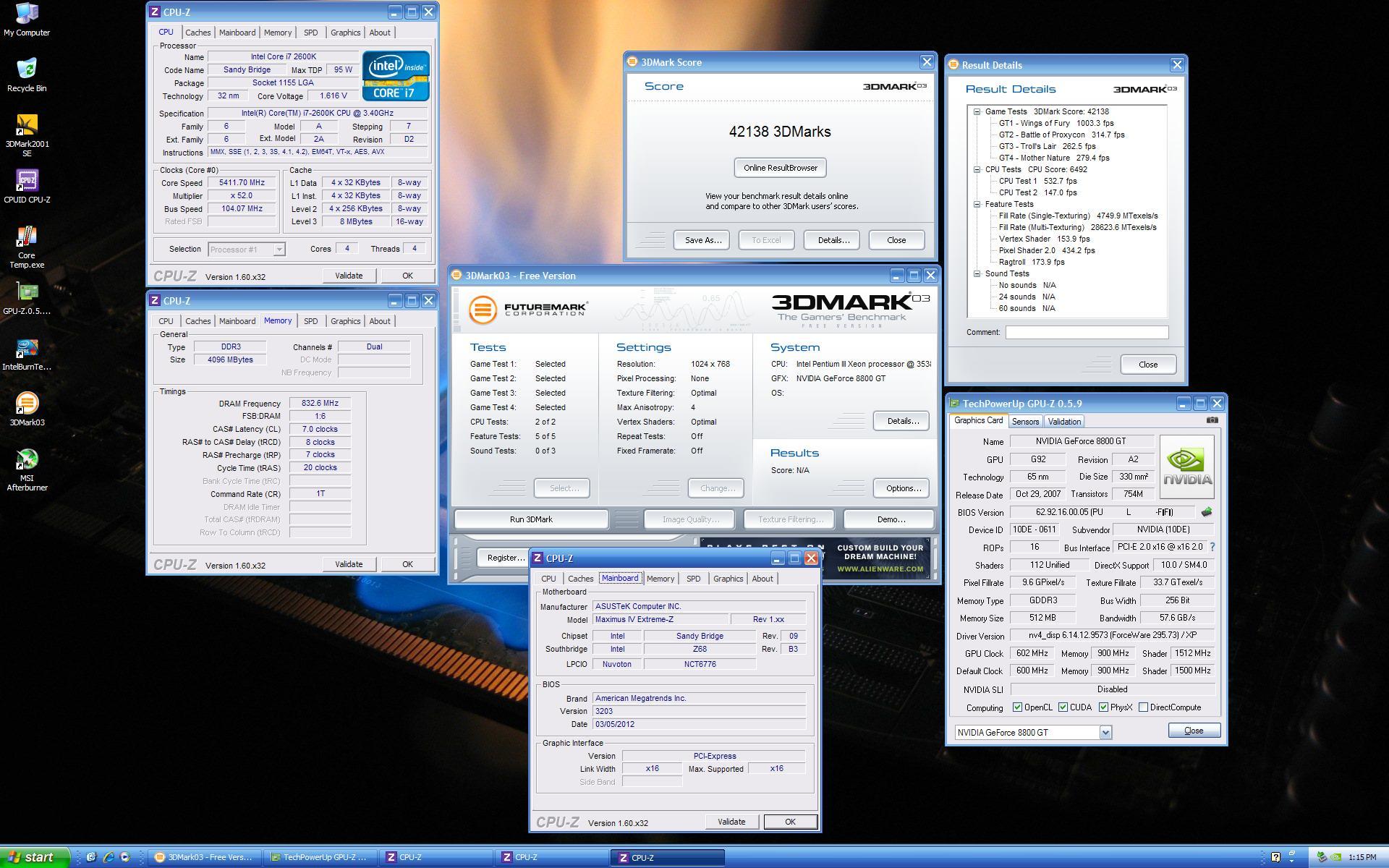Viewport: 1389px width, 868px height.
Task: Click NVIDIA tray icon in system tray
Action: click(x=1335, y=857)
